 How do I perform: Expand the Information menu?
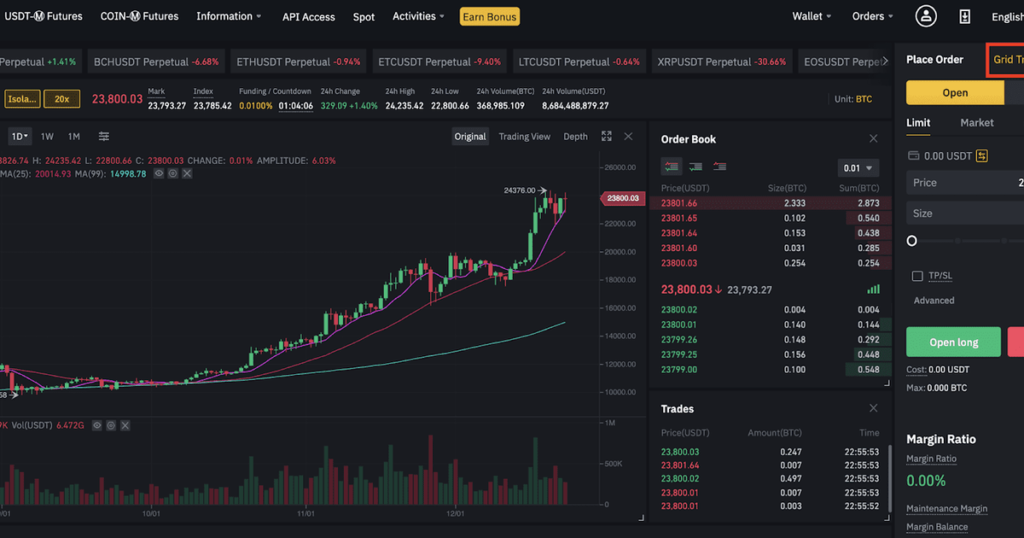tap(229, 16)
